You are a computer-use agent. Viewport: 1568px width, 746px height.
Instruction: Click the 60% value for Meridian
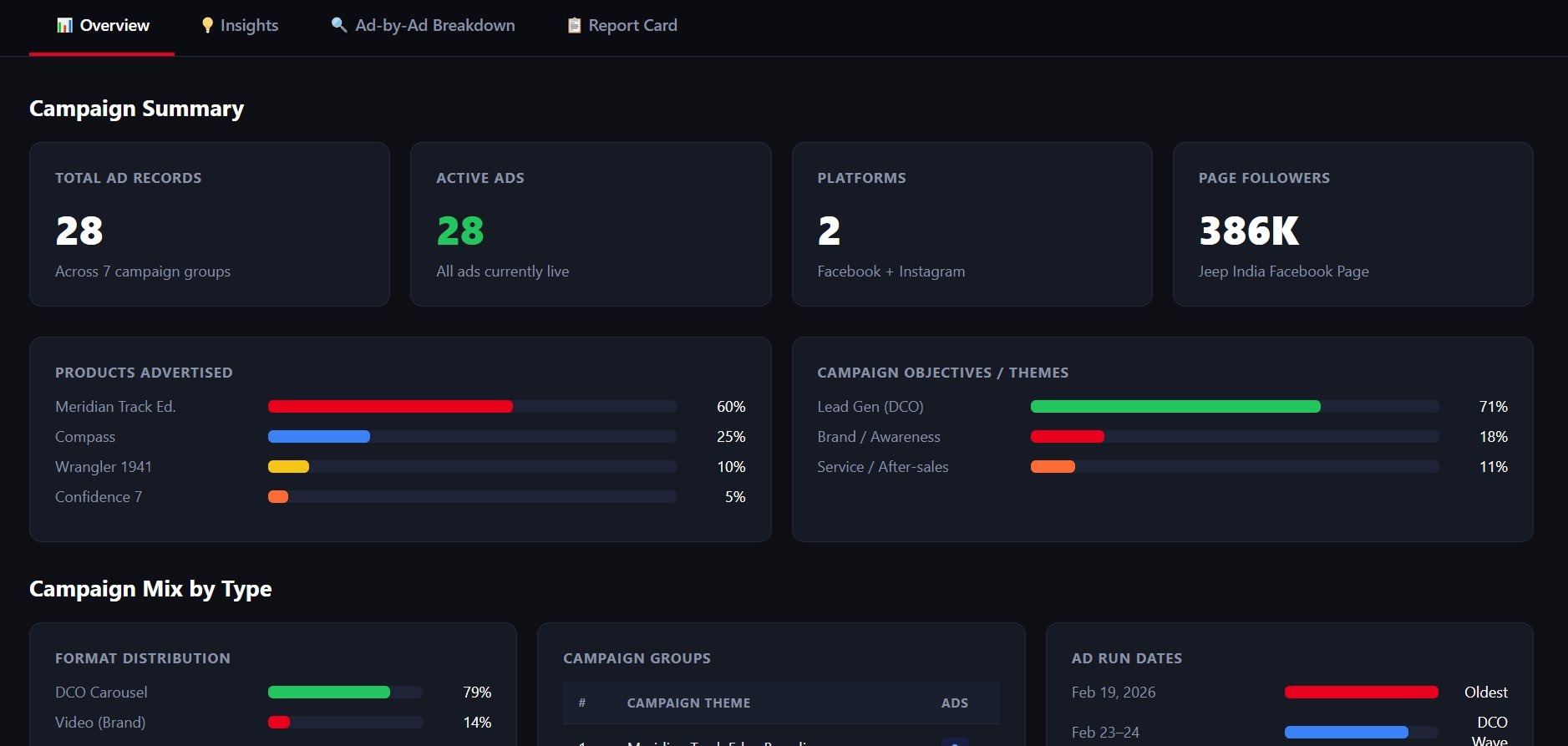731,407
